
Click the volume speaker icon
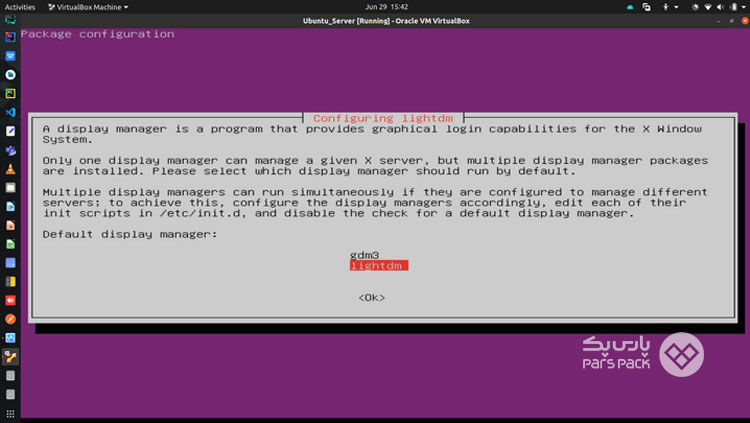(720, 7)
